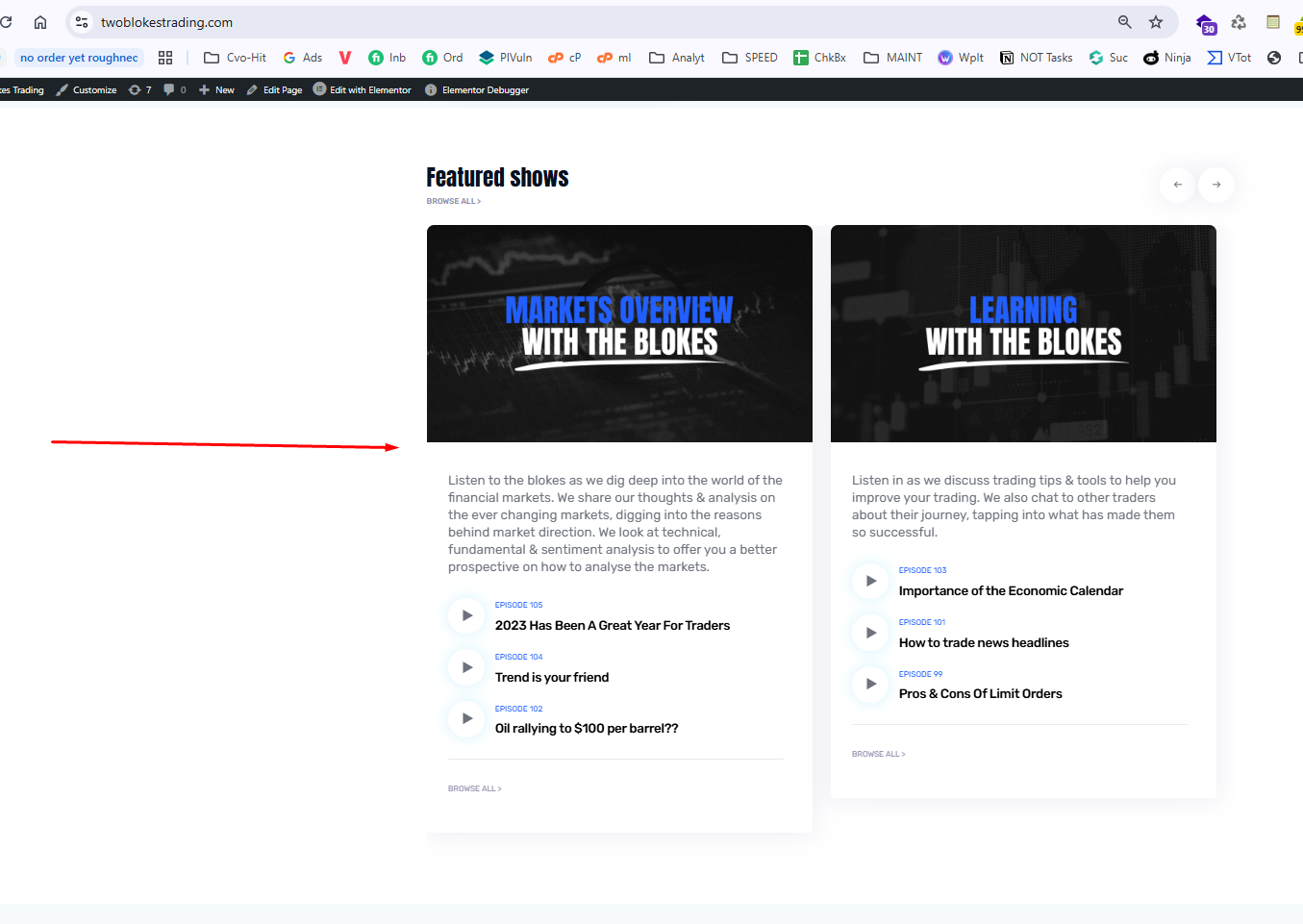Open the red V bookmark icon
The image size is (1303, 924).
tap(345, 58)
